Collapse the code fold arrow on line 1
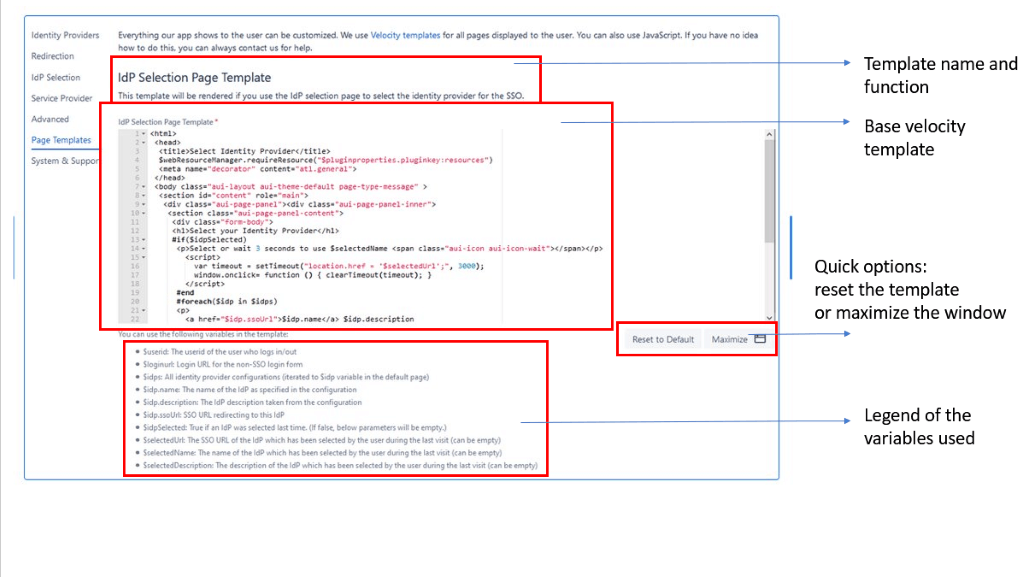 (143, 133)
